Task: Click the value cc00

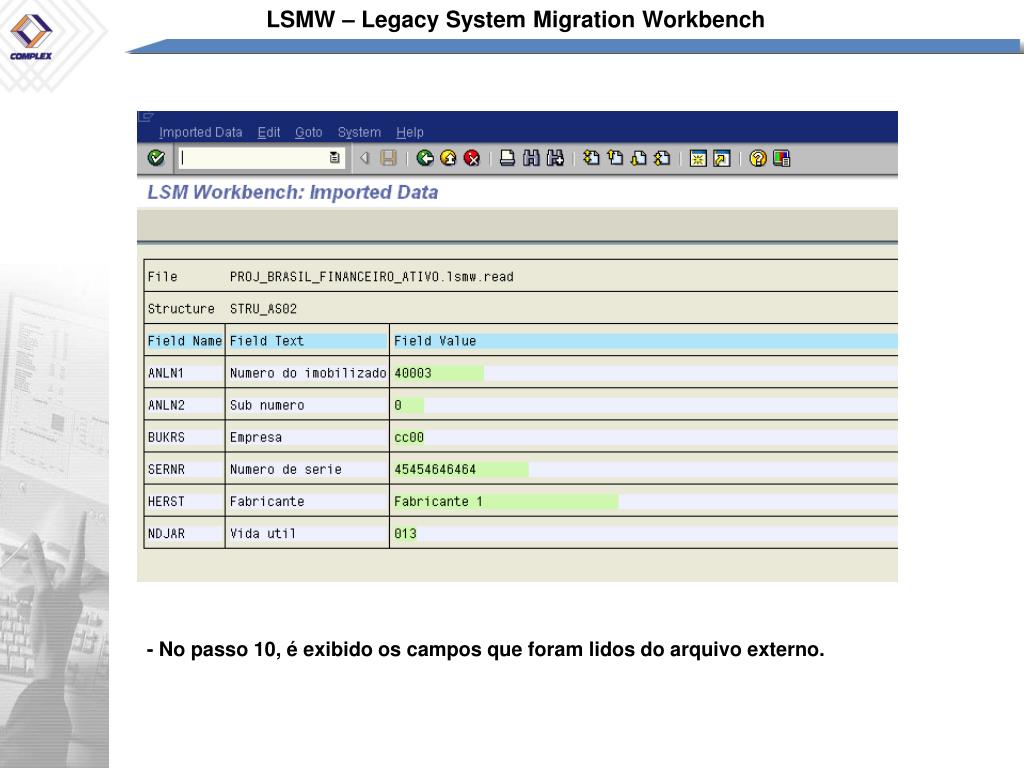Action: tap(409, 437)
